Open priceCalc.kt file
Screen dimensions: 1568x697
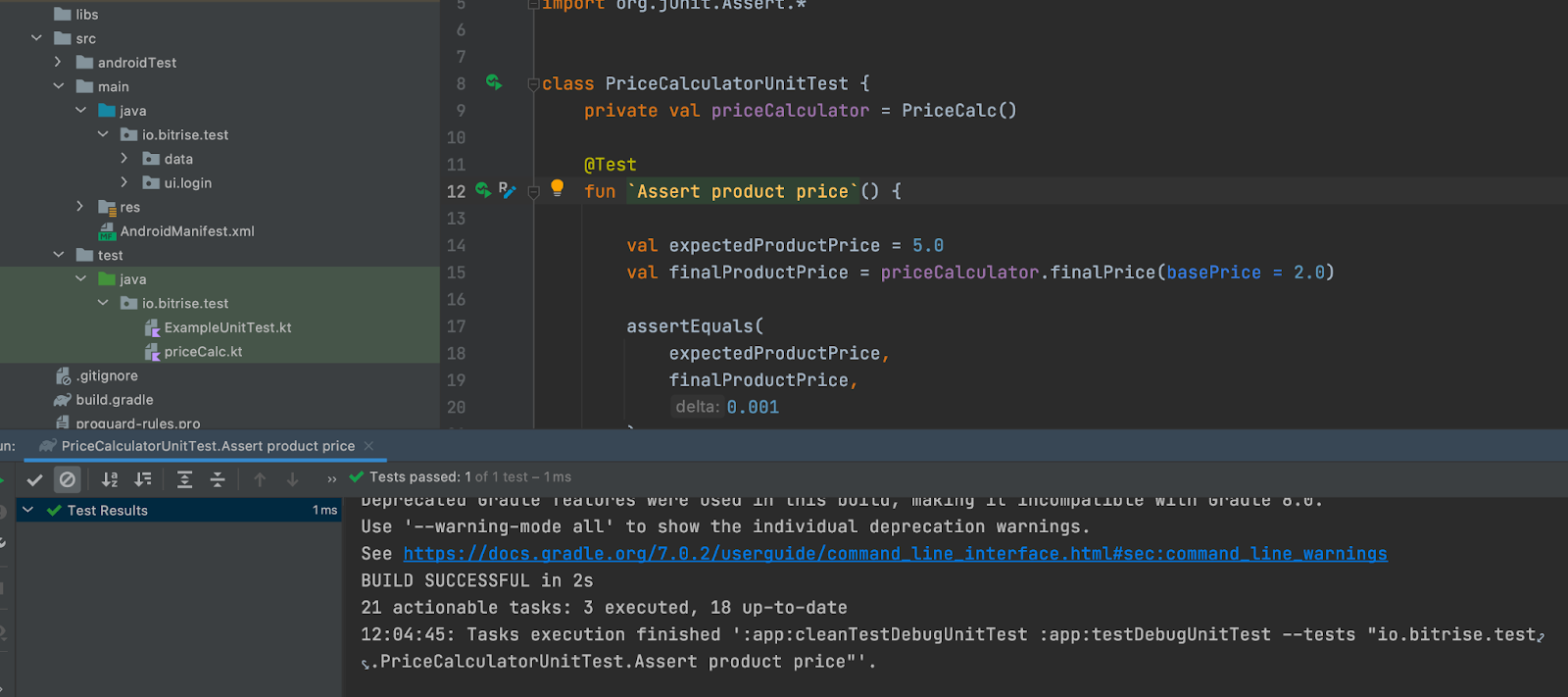coord(203,351)
